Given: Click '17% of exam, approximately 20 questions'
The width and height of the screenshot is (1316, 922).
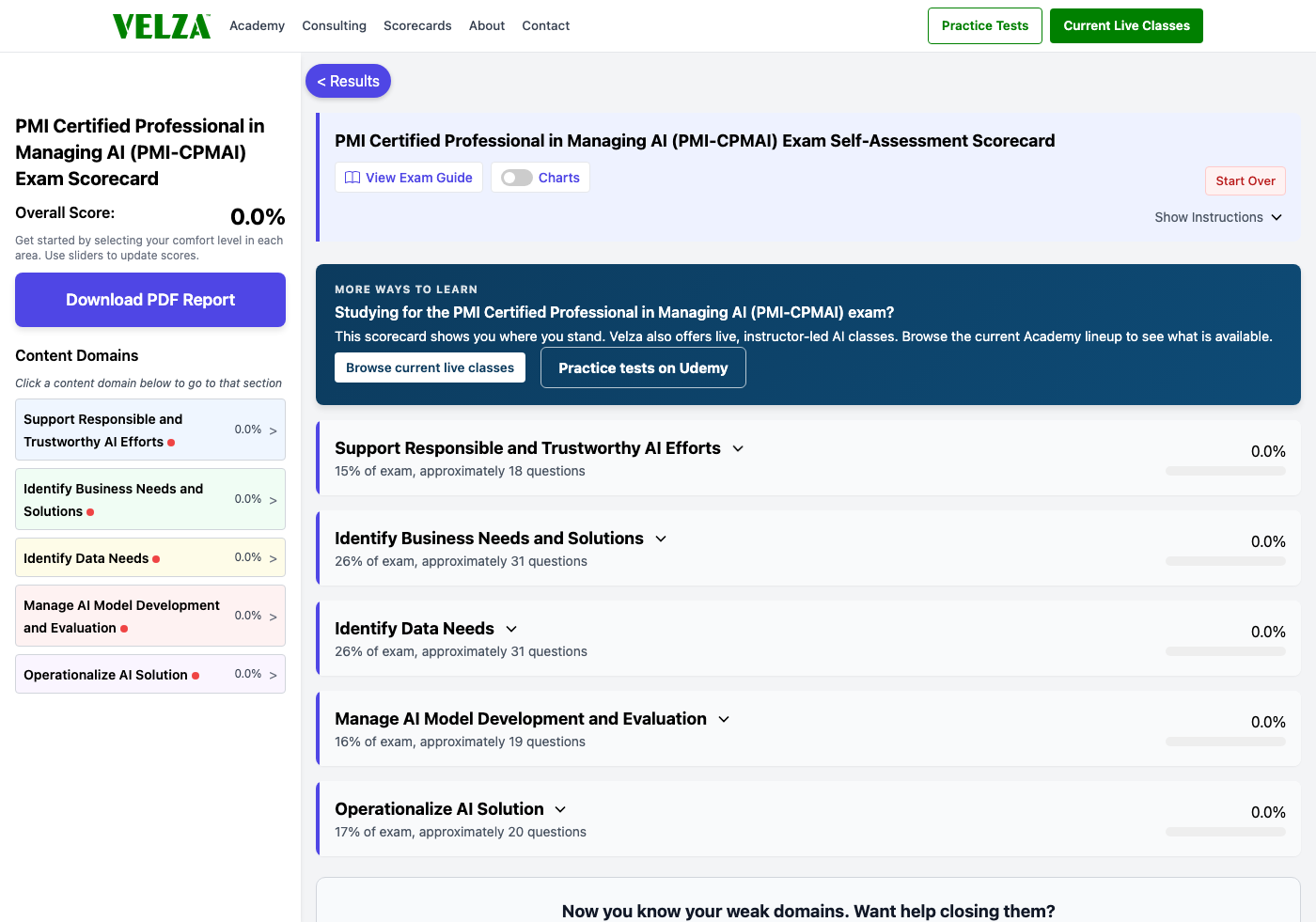Looking at the screenshot, I should 461,832.
